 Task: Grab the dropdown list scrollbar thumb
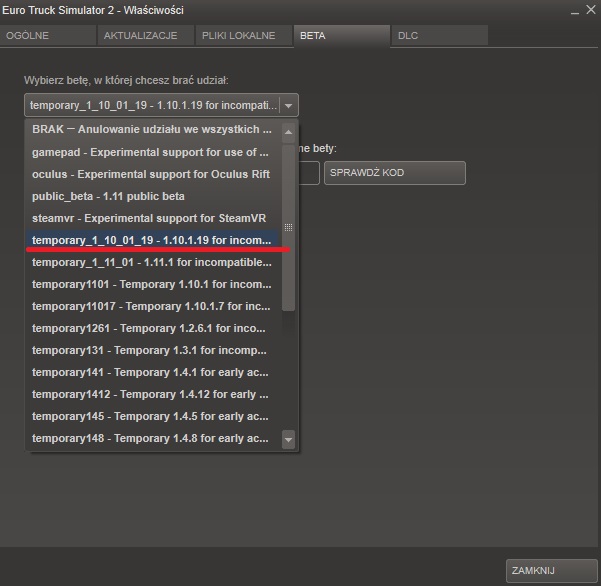pos(288,228)
